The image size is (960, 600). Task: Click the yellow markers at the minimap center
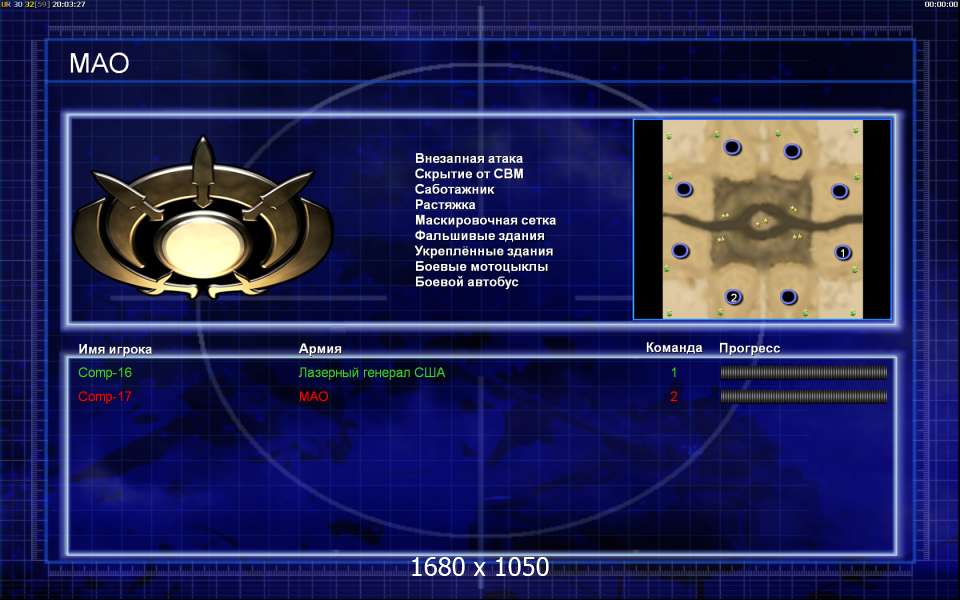pyautogui.click(x=762, y=222)
